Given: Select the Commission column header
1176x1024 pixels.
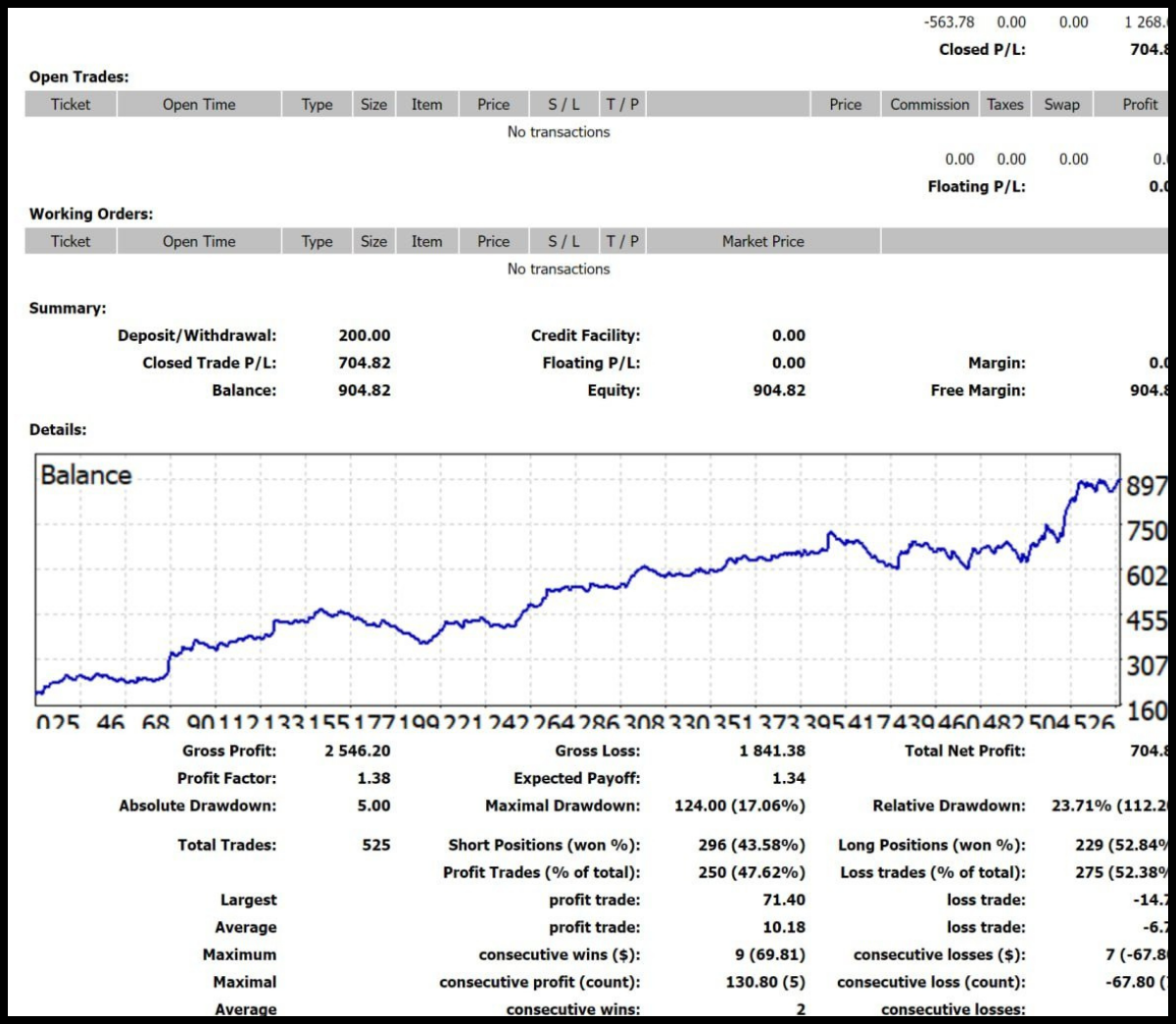Looking at the screenshot, I should [929, 104].
